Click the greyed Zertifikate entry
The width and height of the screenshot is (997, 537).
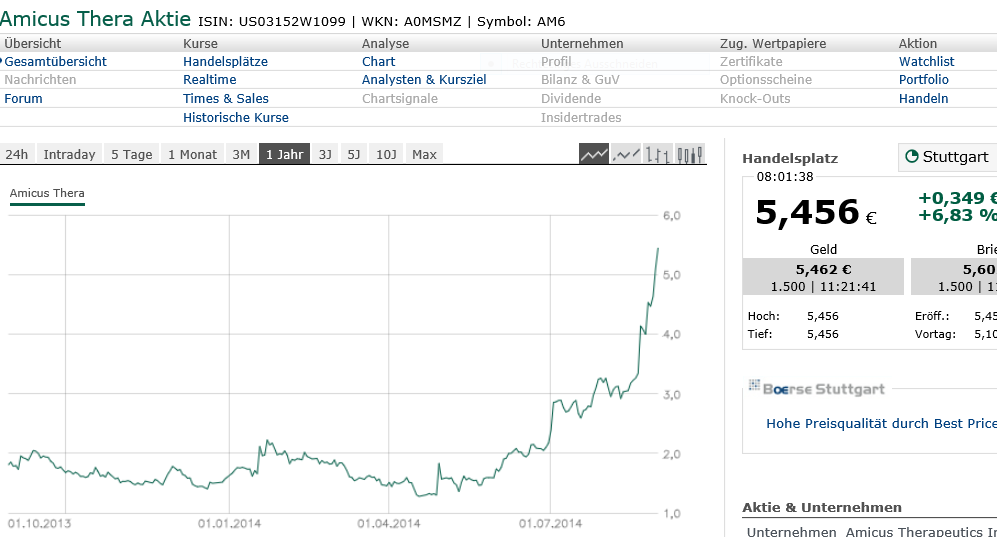pyautogui.click(x=751, y=62)
